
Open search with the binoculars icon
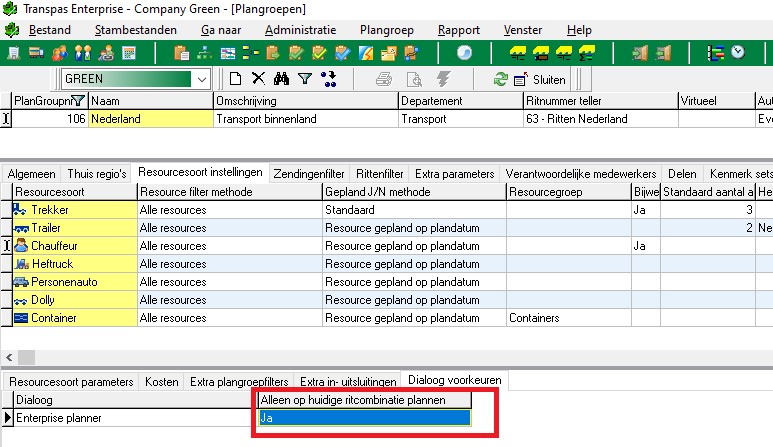281,78
